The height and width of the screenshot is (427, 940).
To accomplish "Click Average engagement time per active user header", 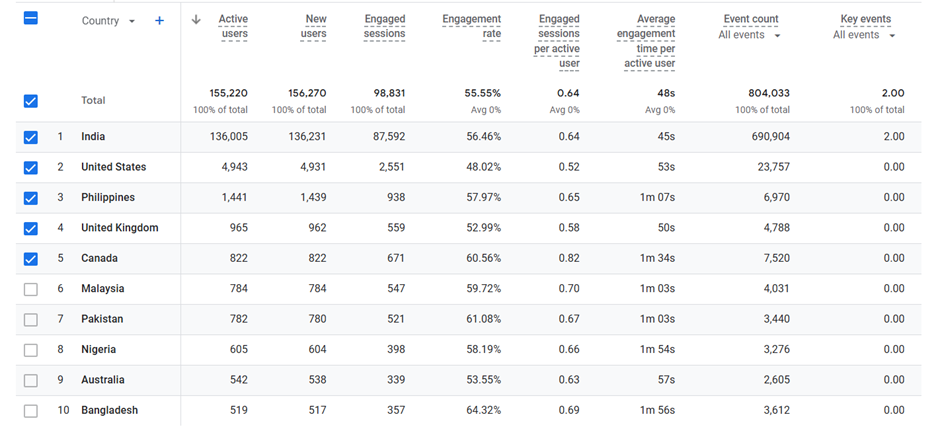I will (x=649, y=41).
